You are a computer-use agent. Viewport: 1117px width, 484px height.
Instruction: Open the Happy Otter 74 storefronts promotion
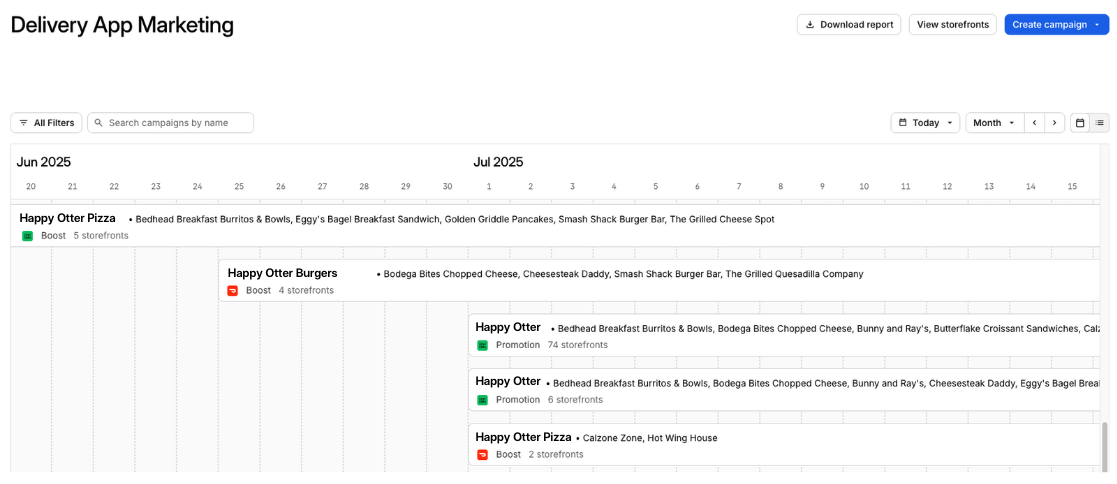508,327
